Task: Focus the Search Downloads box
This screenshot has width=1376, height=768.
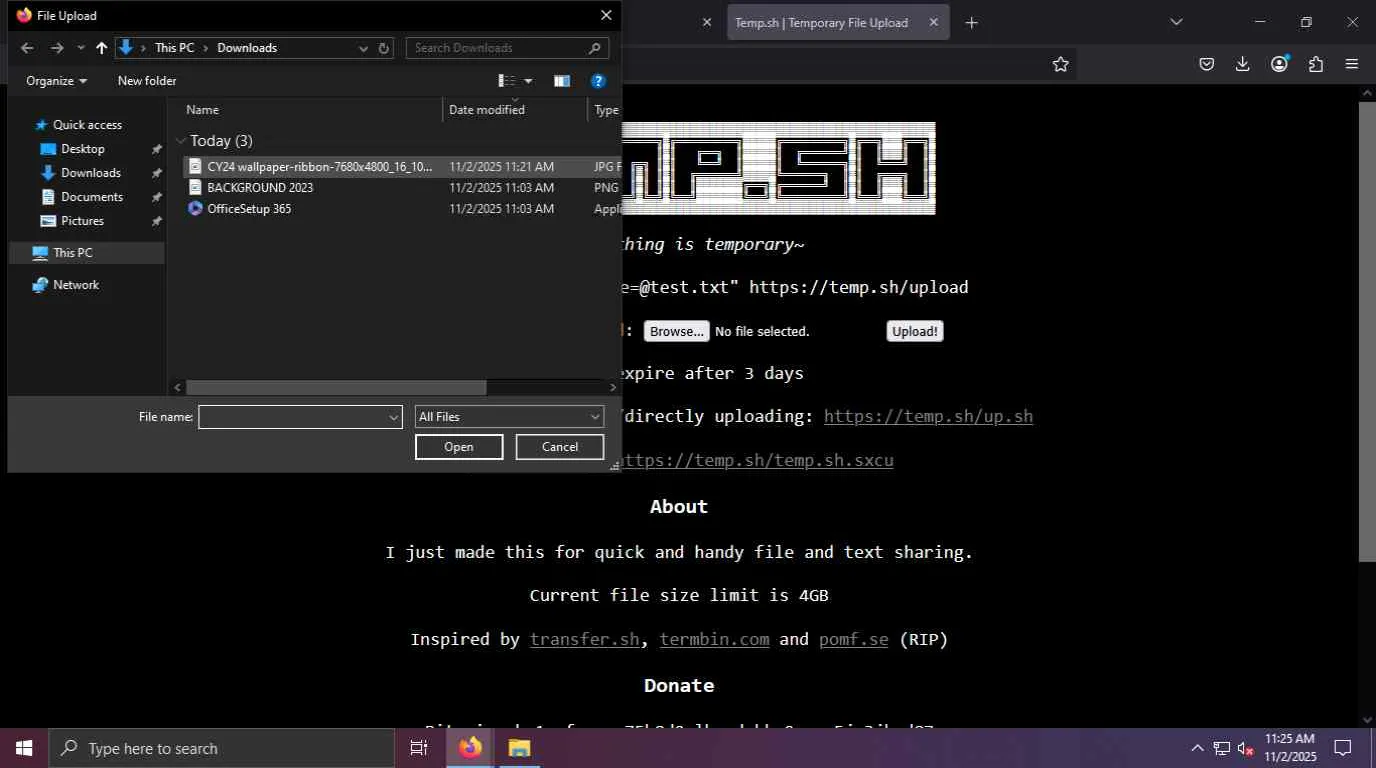Action: tap(507, 48)
